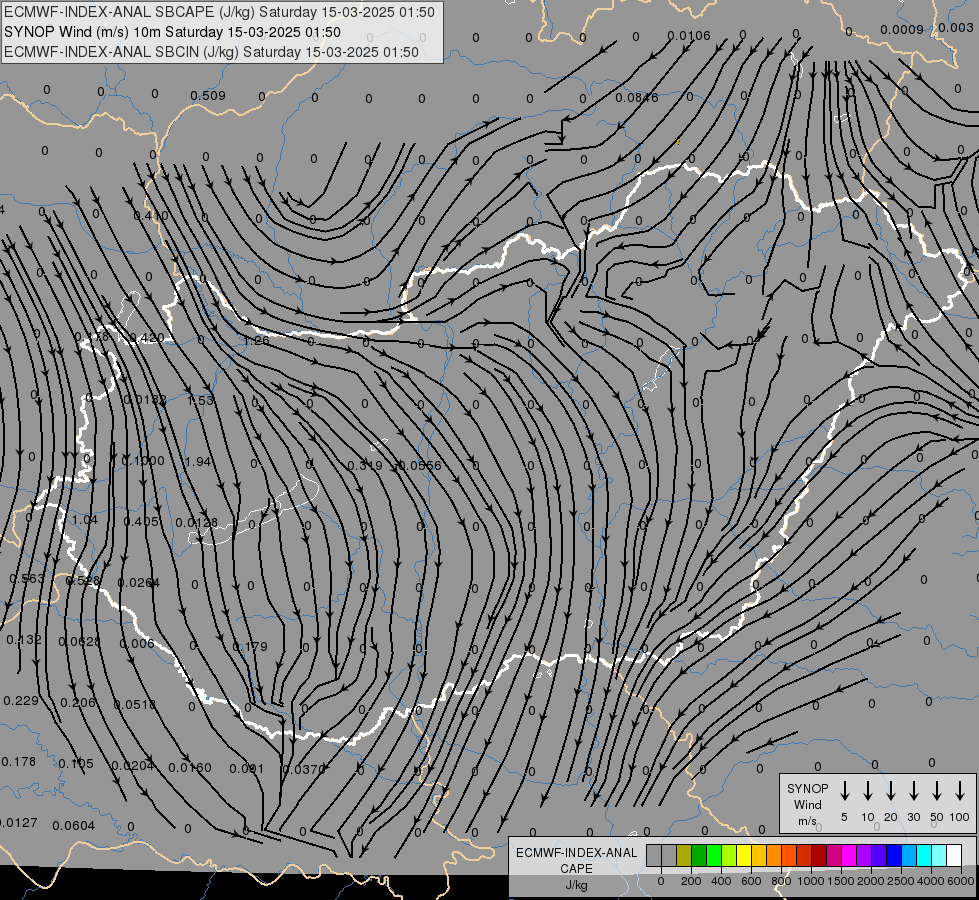Click the 0.410 grid value

tap(151, 215)
